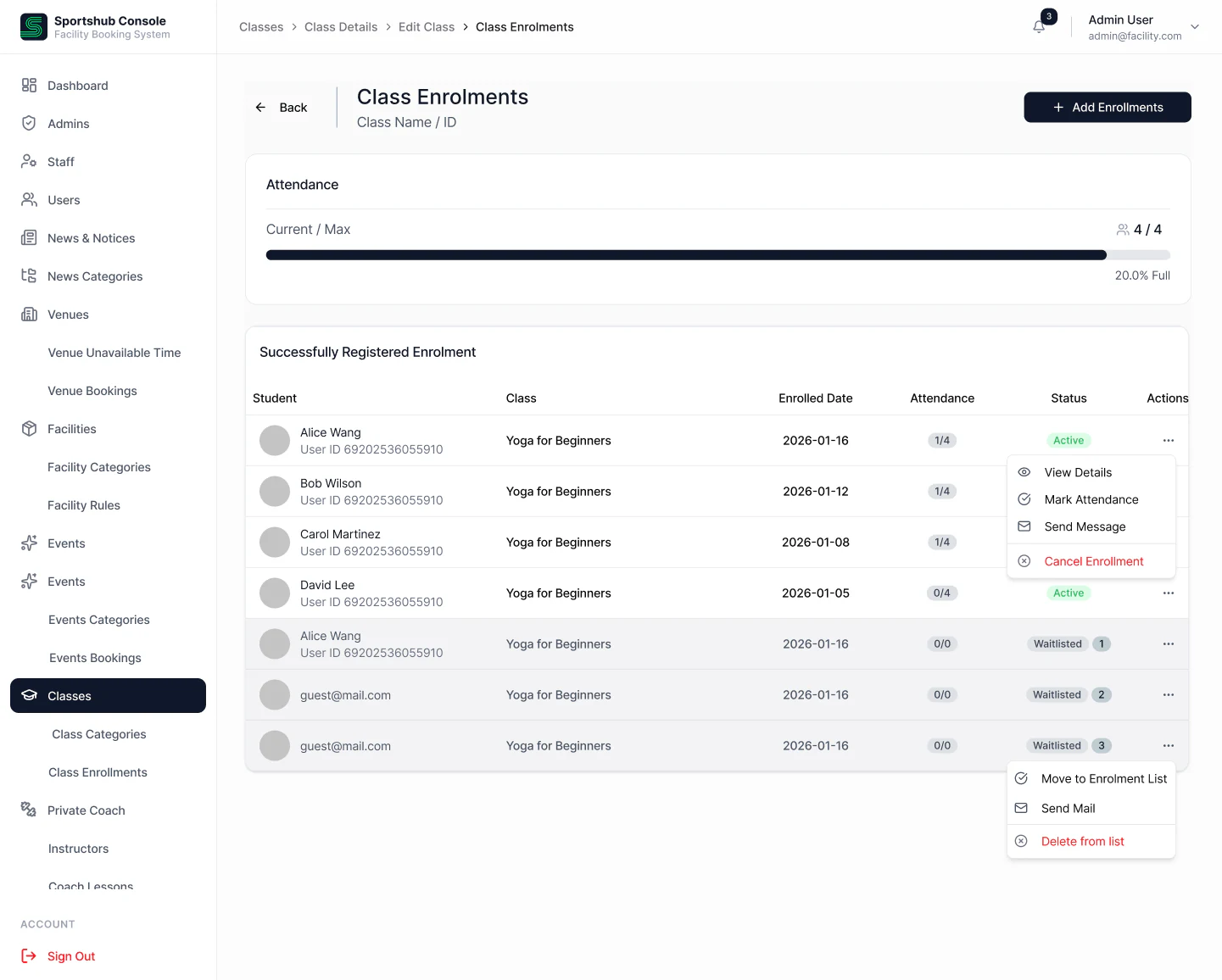Open actions menu for waitlisted position 3

tap(1169, 746)
